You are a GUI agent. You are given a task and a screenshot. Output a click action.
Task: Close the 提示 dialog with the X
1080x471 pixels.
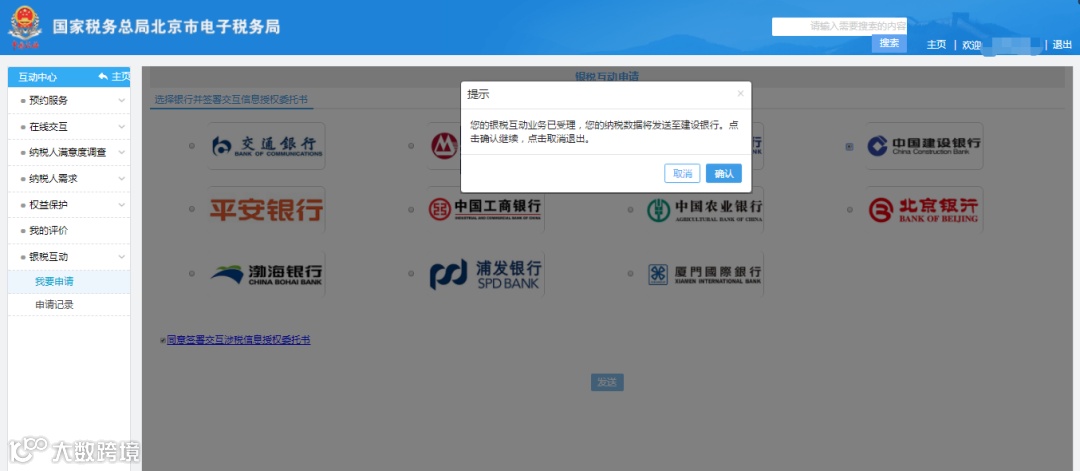(740, 94)
